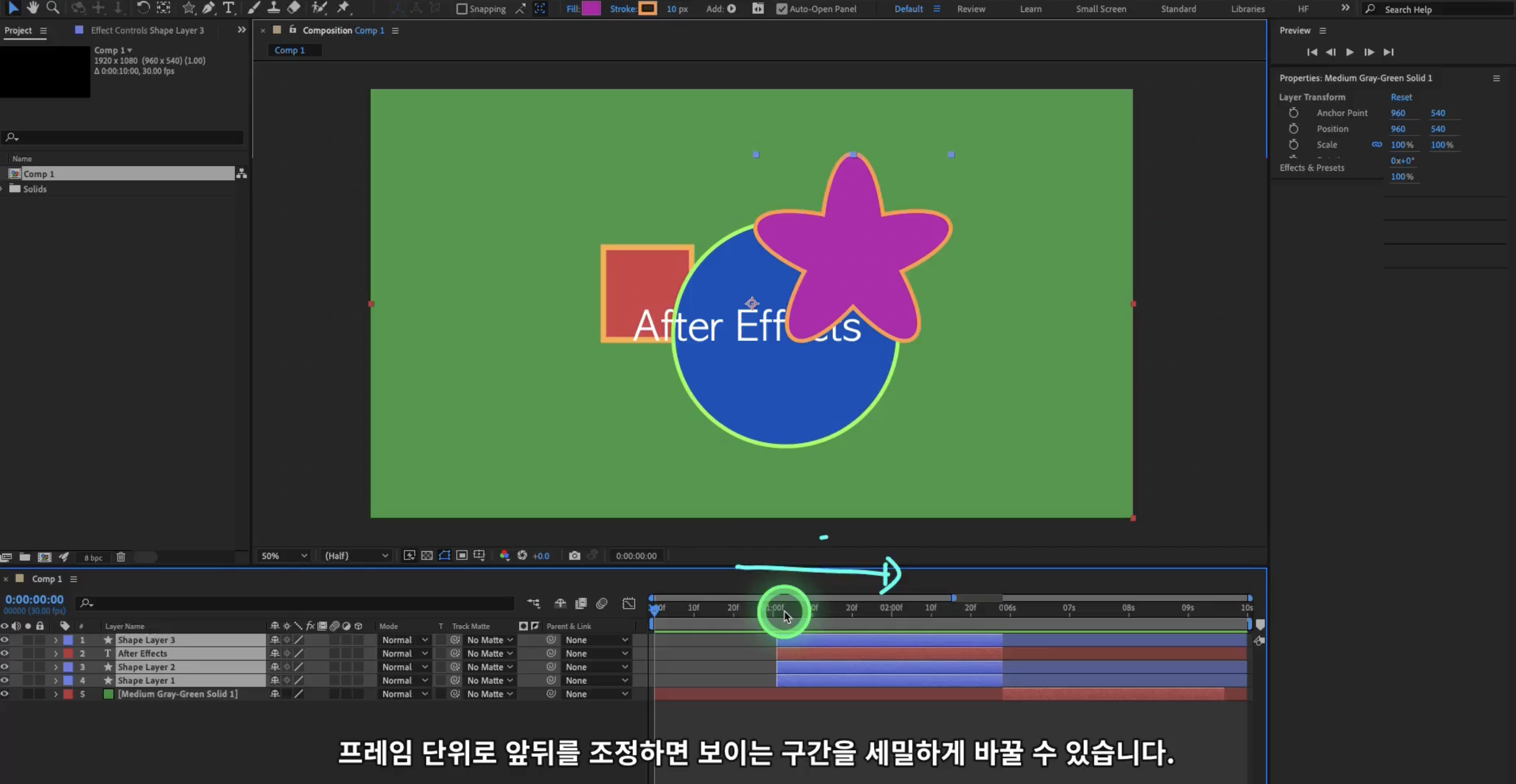Select the Zoom magnifier tool
This screenshot has height=784, width=1516.
[52, 8]
